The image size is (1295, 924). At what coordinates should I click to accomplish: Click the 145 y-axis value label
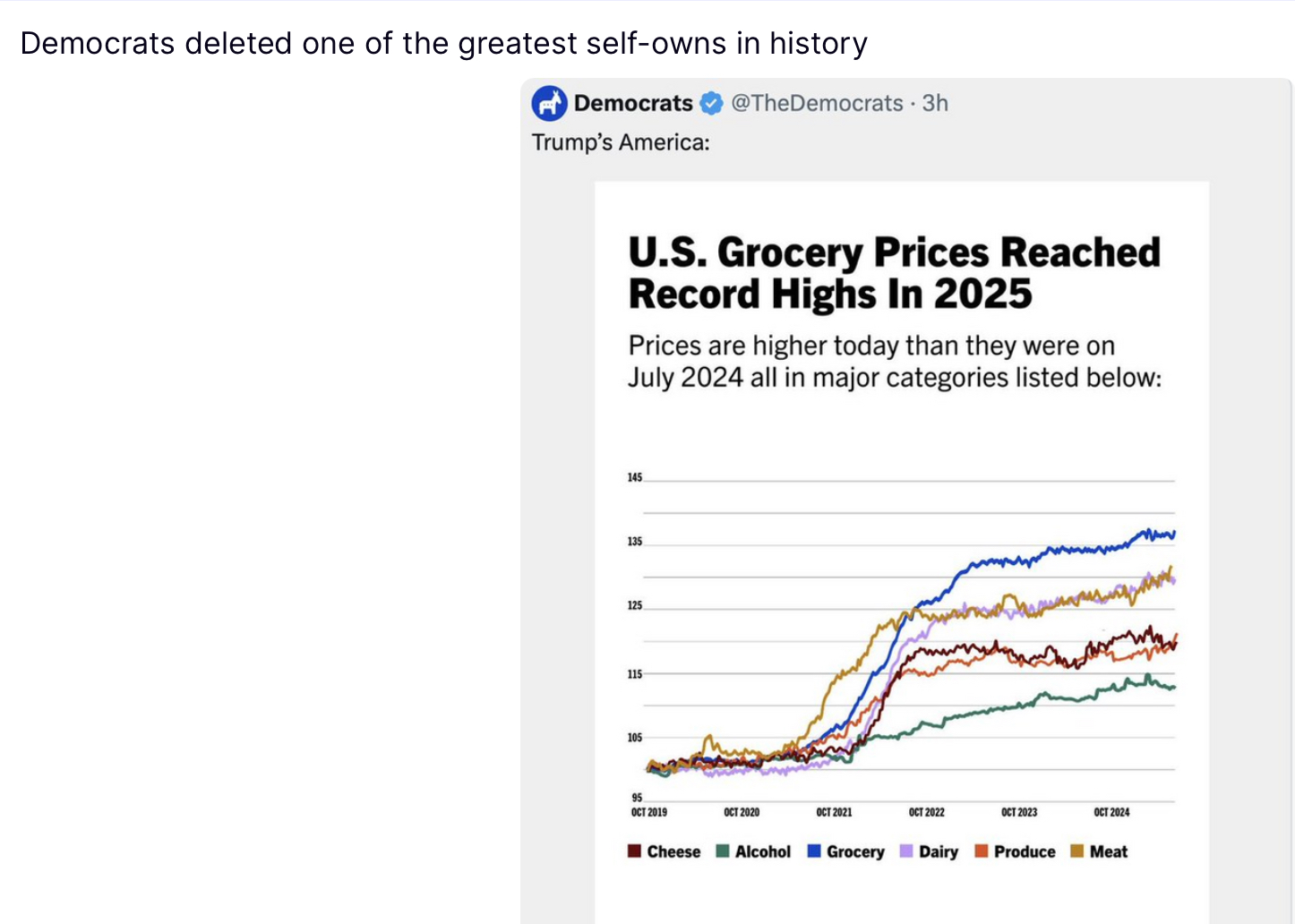[x=635, y=477]
